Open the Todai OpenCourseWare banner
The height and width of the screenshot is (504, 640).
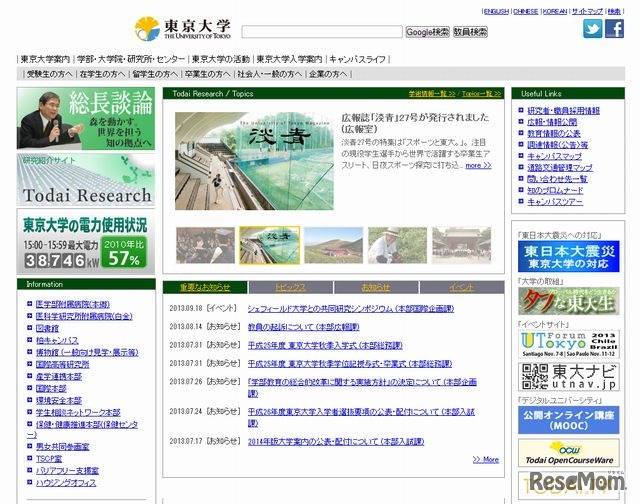click(569, 453)
